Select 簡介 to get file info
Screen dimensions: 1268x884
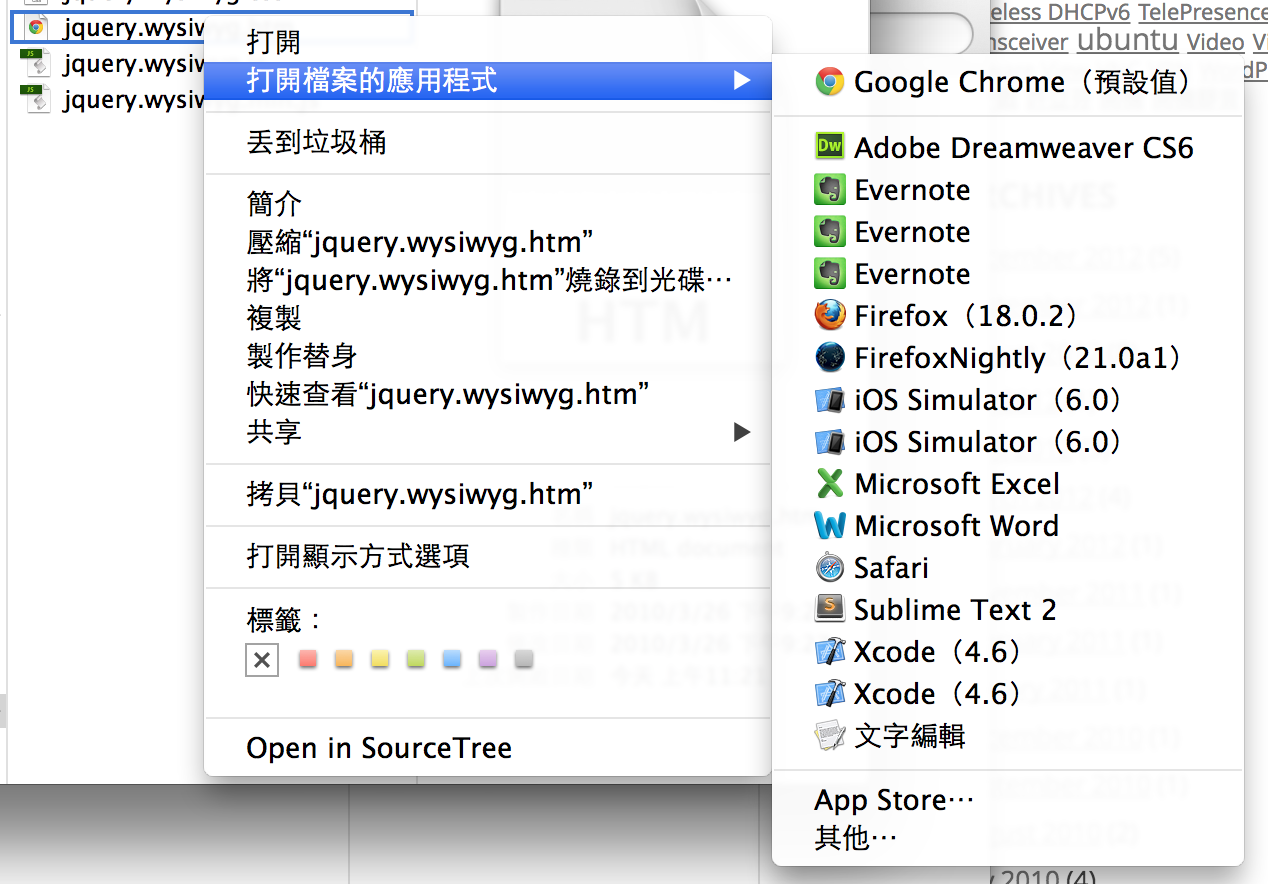488,204
